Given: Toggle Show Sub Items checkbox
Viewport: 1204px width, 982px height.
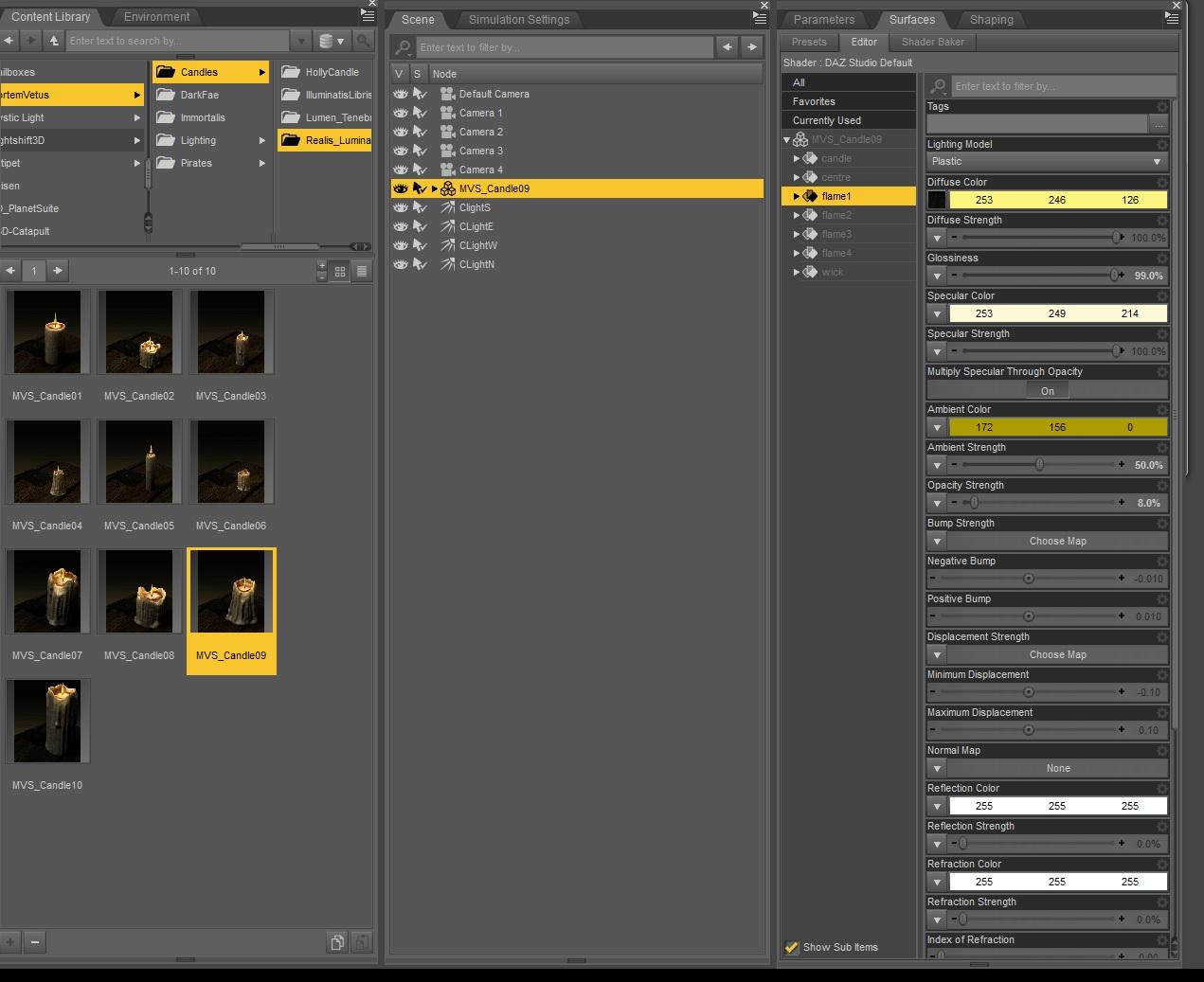Looking at the screenshot, I should [x=792, y=947].
